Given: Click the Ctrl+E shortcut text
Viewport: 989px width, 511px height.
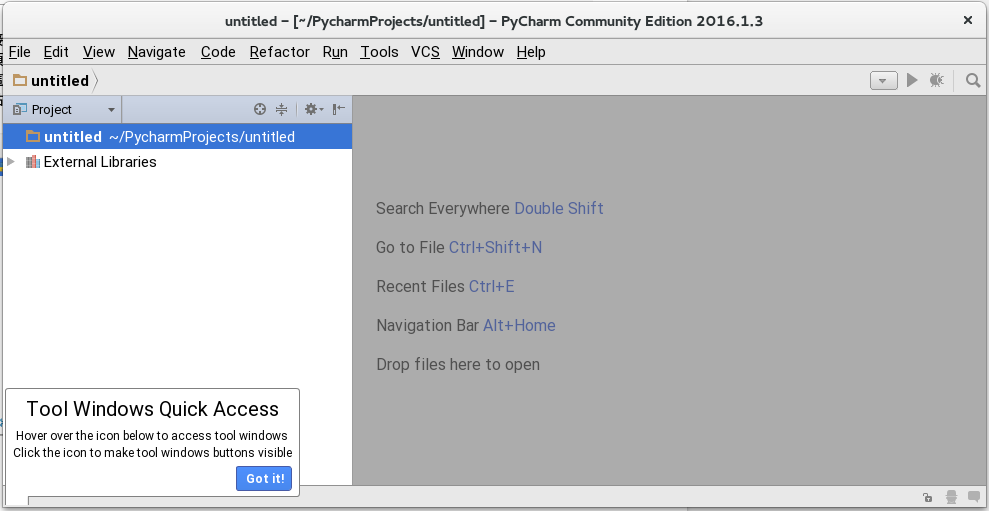Looking at the screenshot, I should coord(491,286).
